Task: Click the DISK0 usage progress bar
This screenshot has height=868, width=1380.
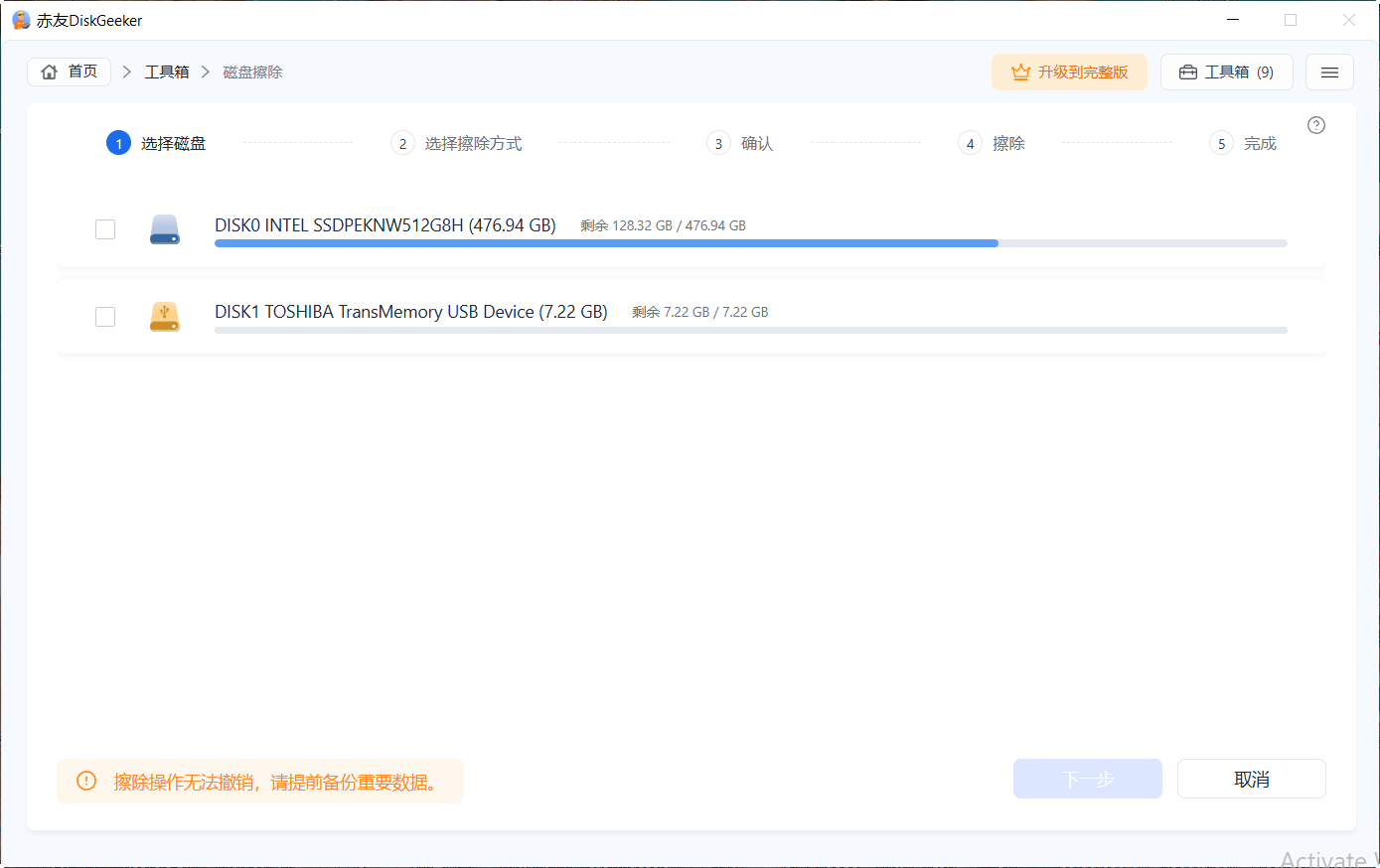Action: (x=751, y=243)
